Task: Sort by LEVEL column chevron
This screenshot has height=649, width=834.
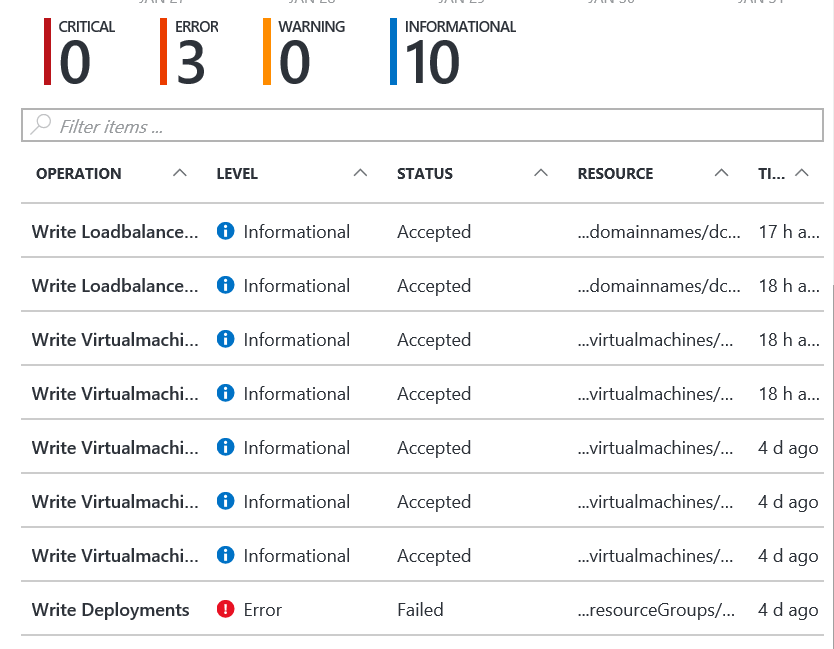Action: point(360,173)
